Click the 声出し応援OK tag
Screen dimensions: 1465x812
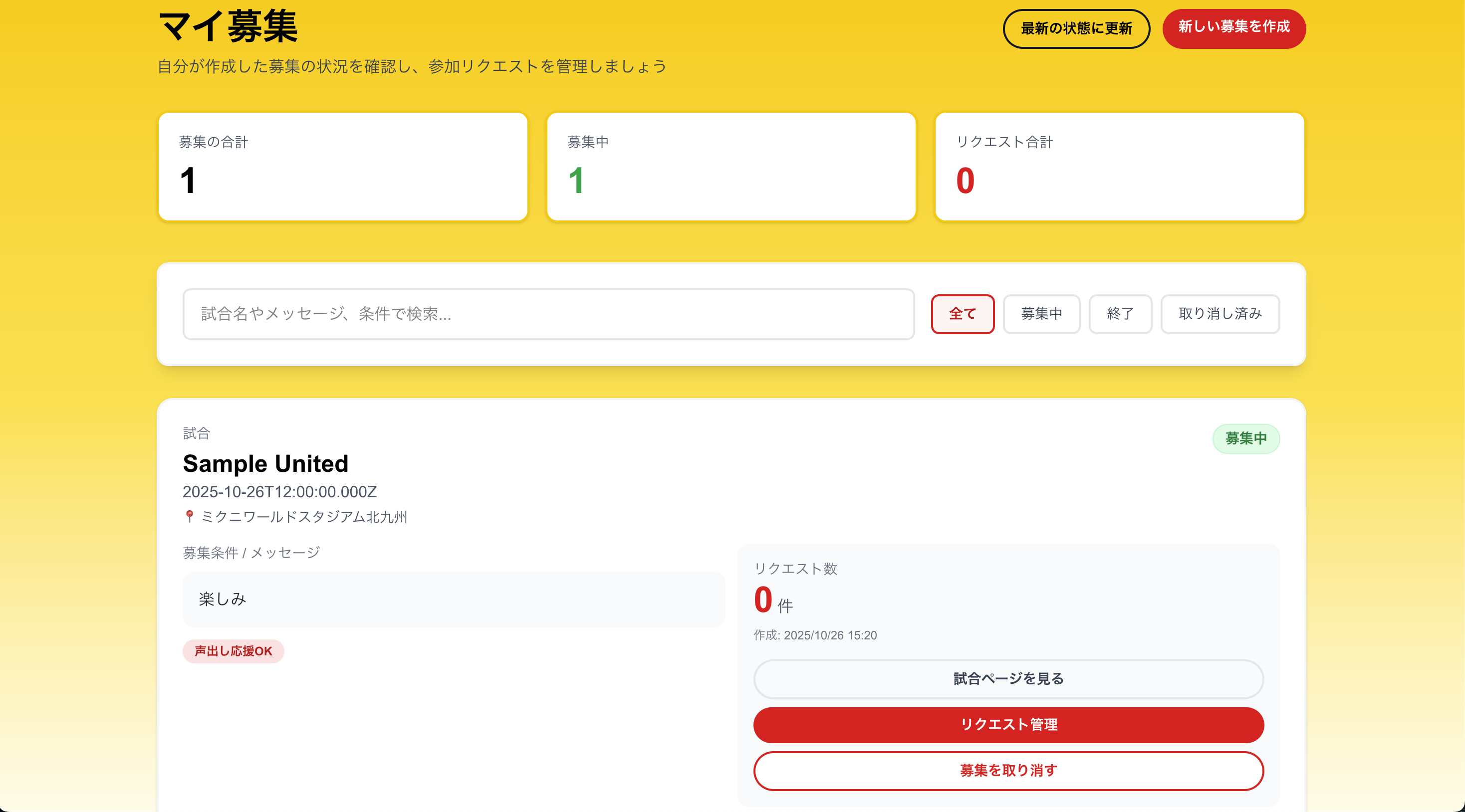[233, 651]
